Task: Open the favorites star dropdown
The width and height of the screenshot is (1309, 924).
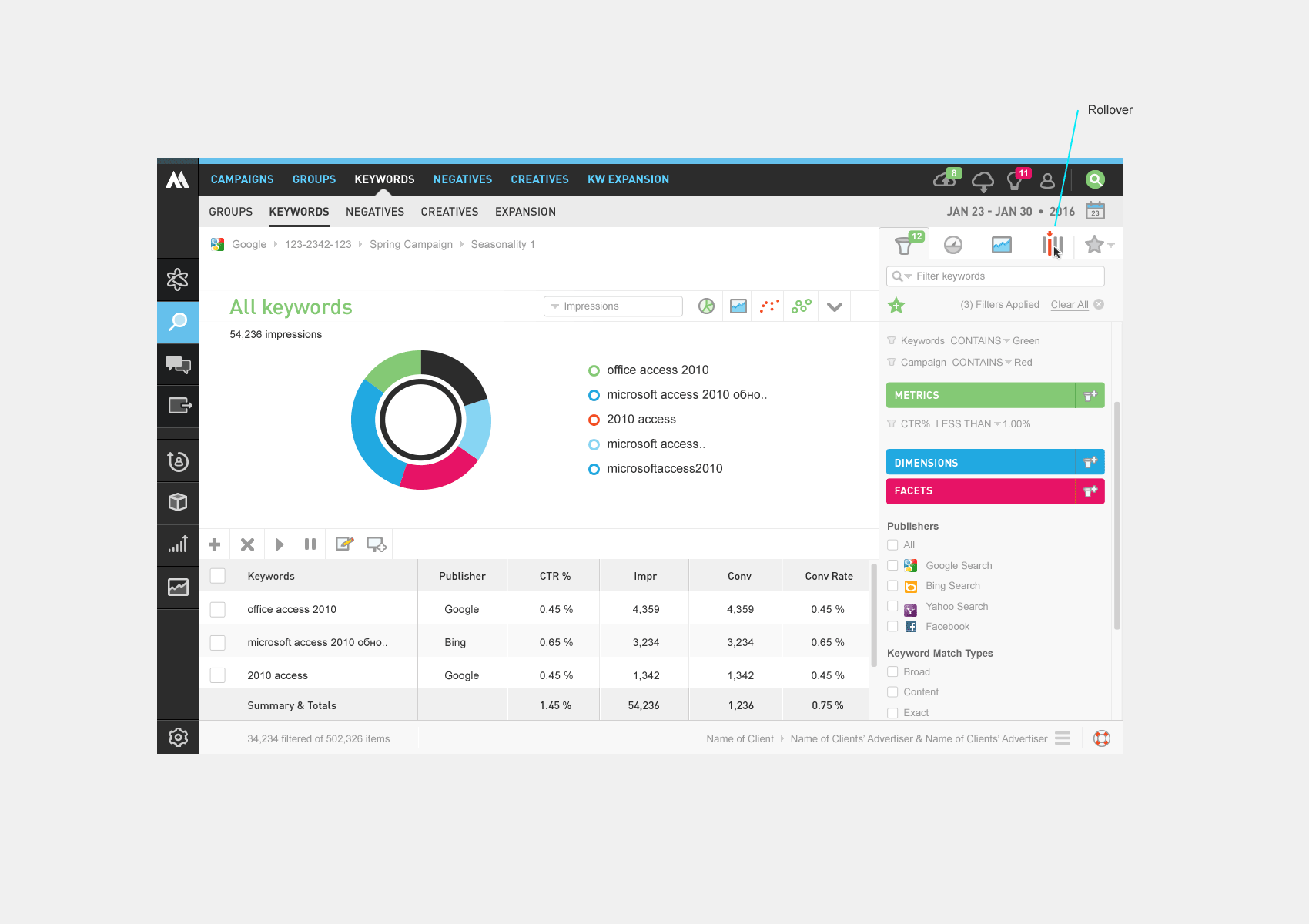Action: [1099, 245]
